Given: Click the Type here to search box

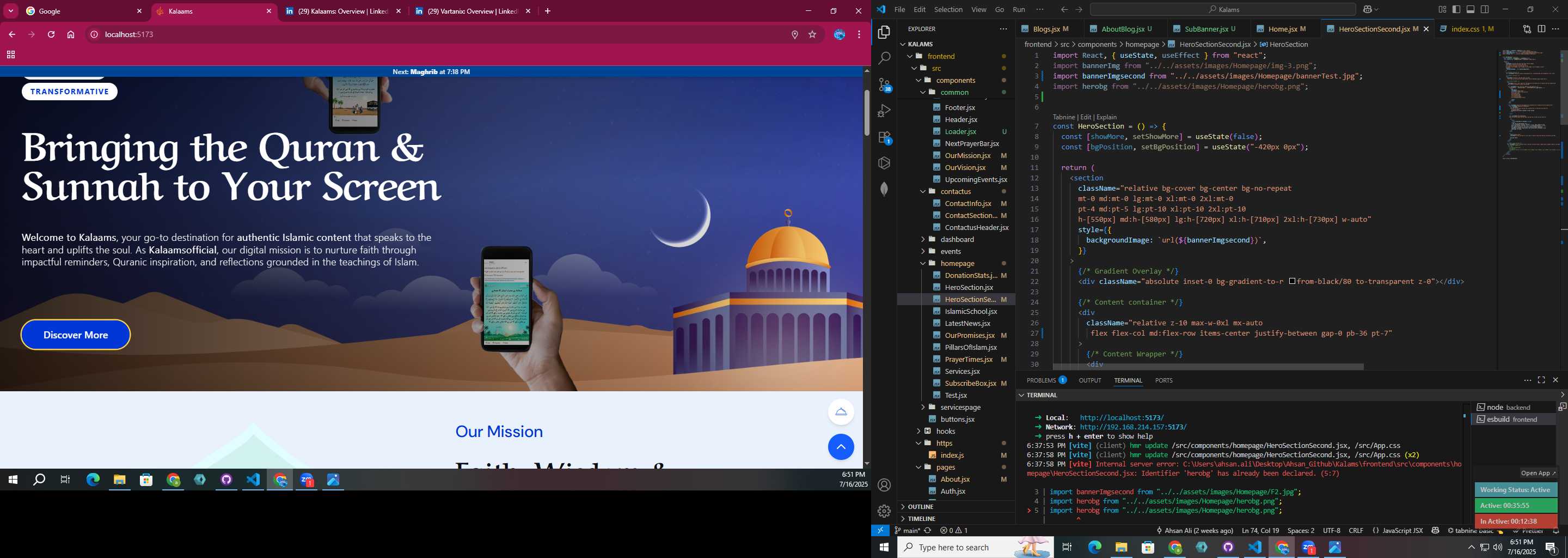Looking at the screenshot, I should (975, 548).
